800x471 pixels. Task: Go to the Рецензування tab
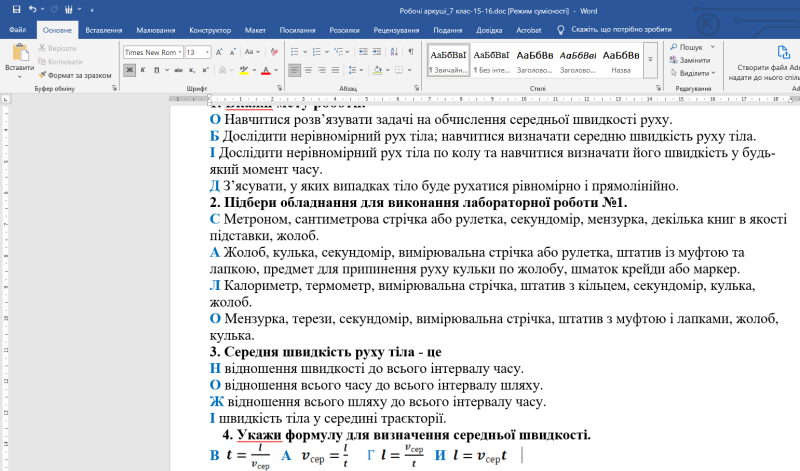click(x=396, y=30)
